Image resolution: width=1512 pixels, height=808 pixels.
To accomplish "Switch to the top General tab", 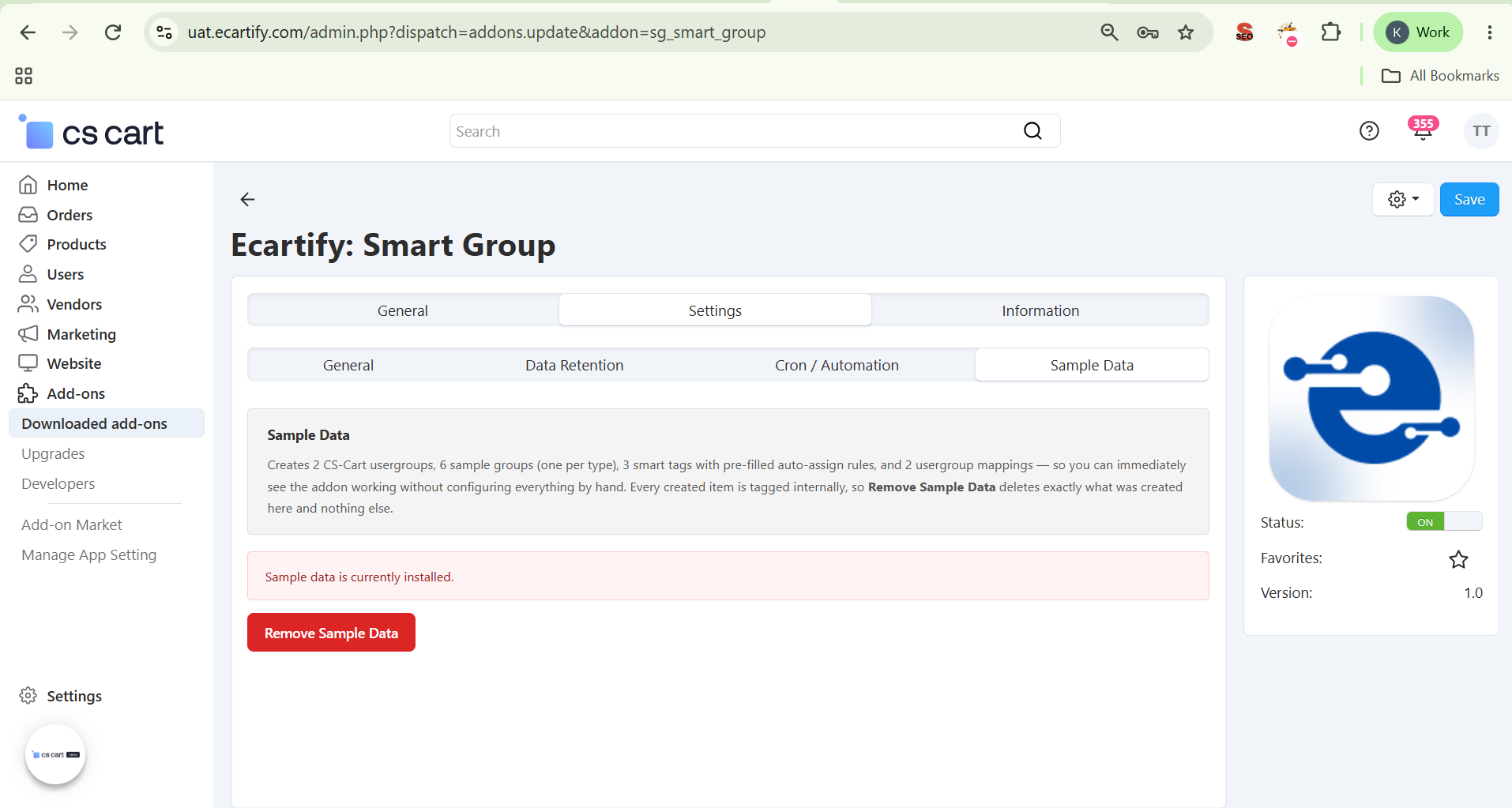I will point(403,310).
